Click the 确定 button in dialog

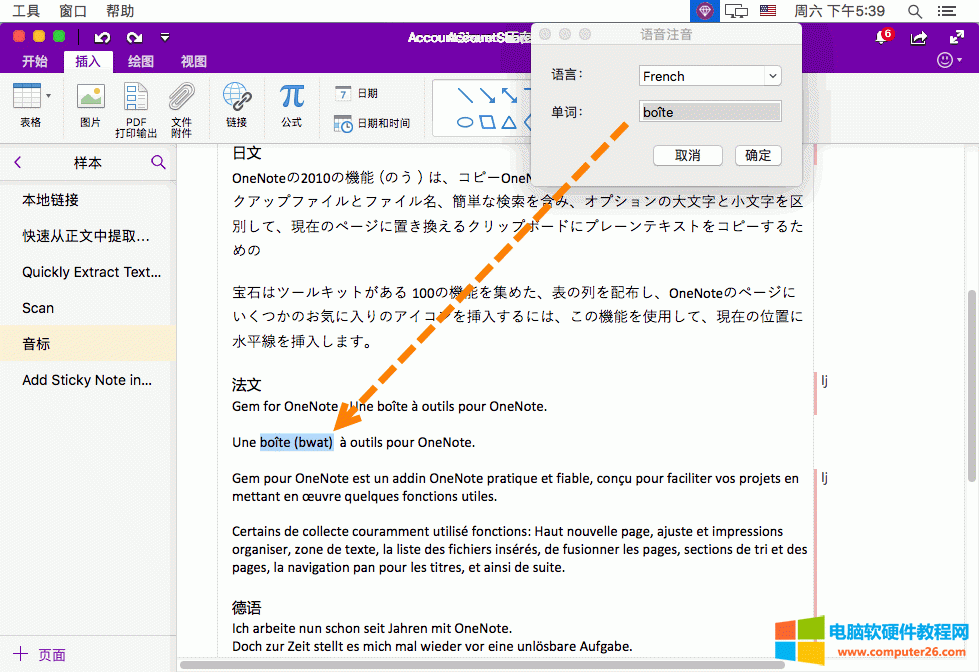[758, 155]
